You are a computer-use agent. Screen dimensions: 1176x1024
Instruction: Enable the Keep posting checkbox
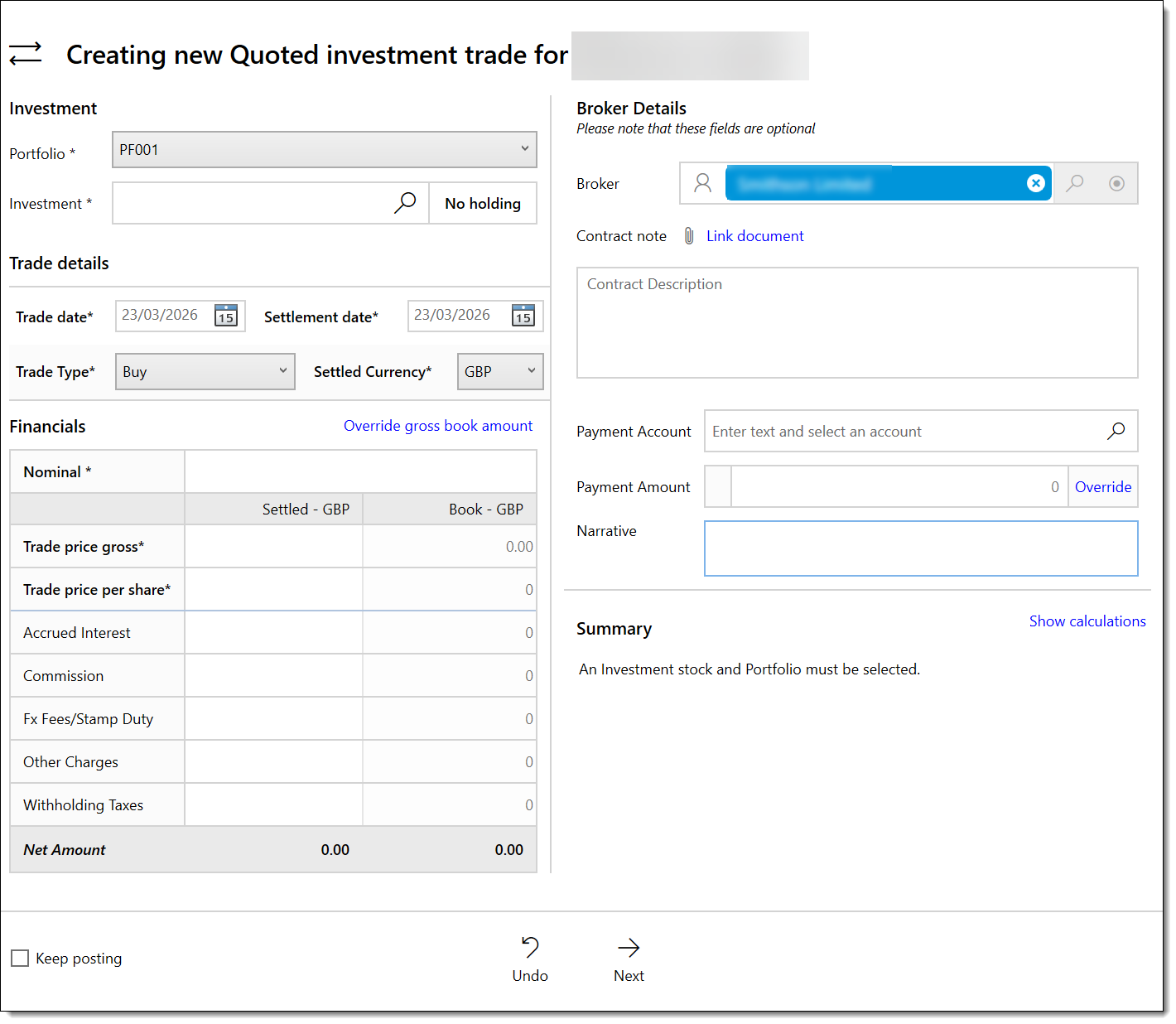[x=20, y=959]
